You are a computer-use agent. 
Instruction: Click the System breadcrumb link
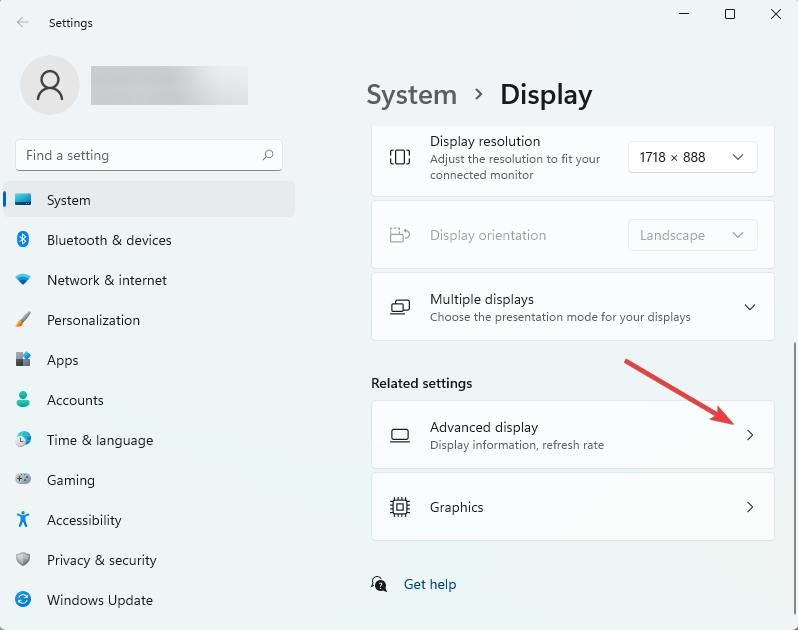point(412,95)
